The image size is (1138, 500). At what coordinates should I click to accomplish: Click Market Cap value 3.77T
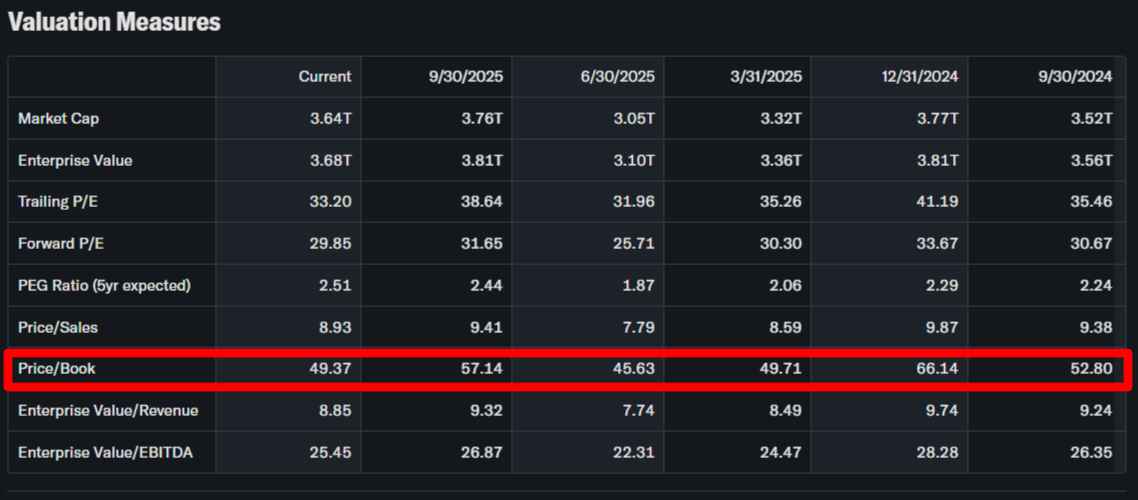[938, 118]
